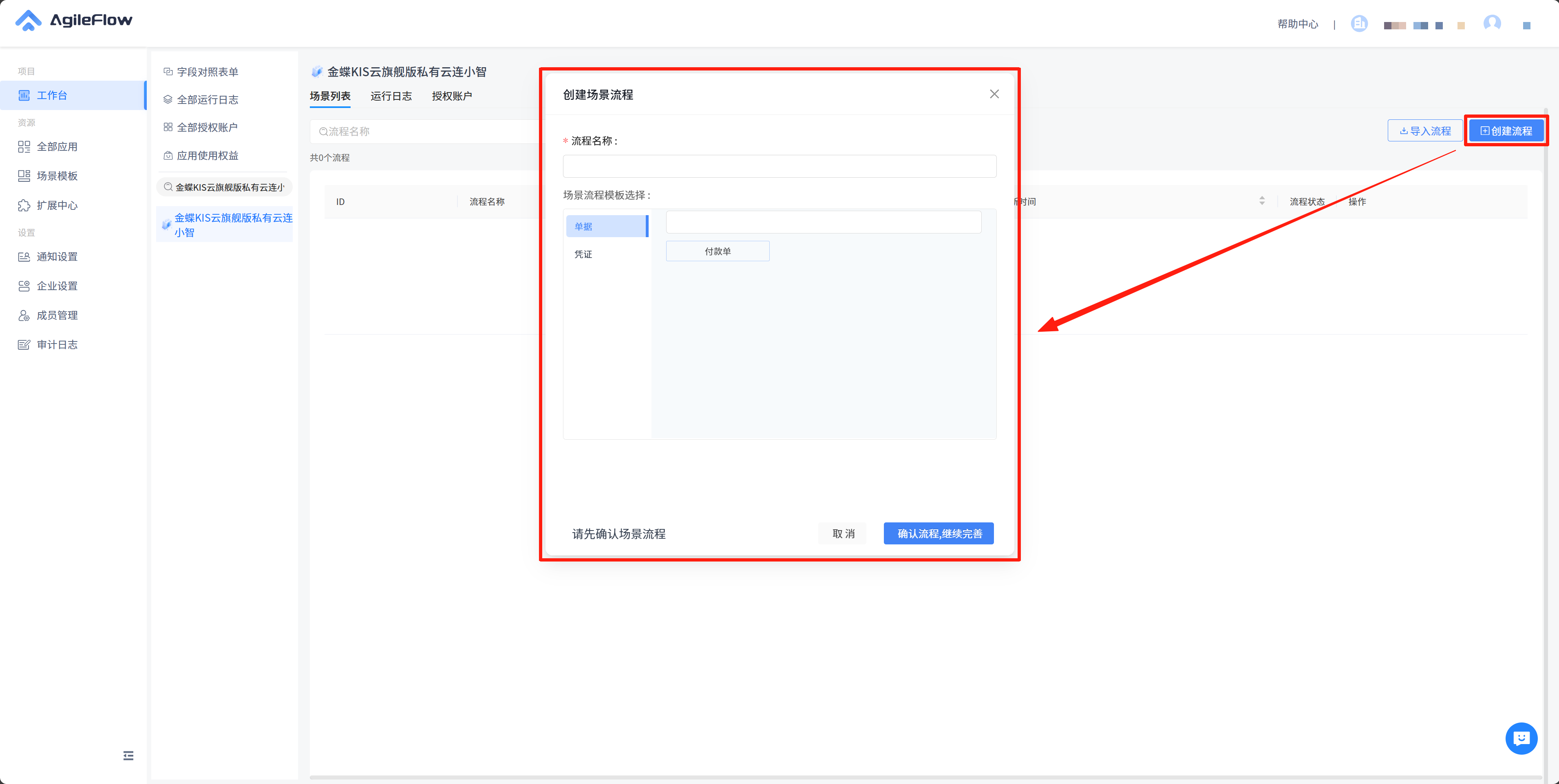Click the user avatar icon
This screenshot has height=784, width=1559.
1492,23
